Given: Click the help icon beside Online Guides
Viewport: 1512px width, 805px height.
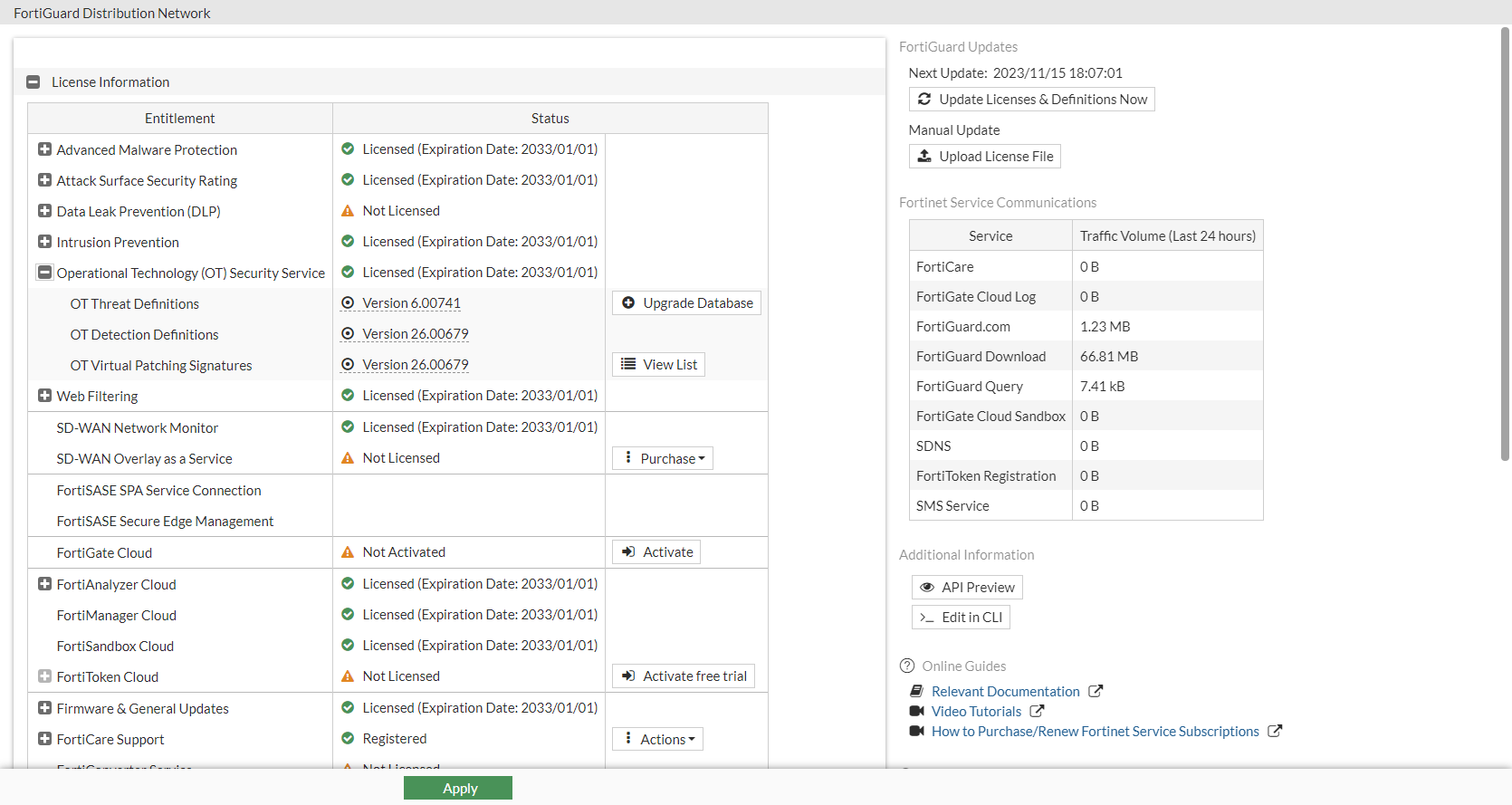Looking at the screenshot, I should [907, 666].
